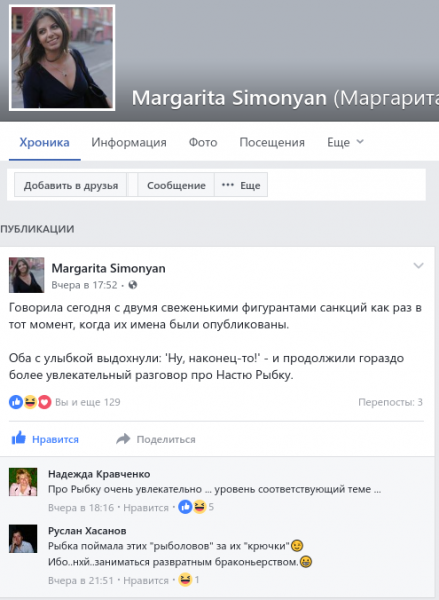Click the globe privacy icon beside the post time
The height and width of the screenshot is (600, 439).
[133, 285]
